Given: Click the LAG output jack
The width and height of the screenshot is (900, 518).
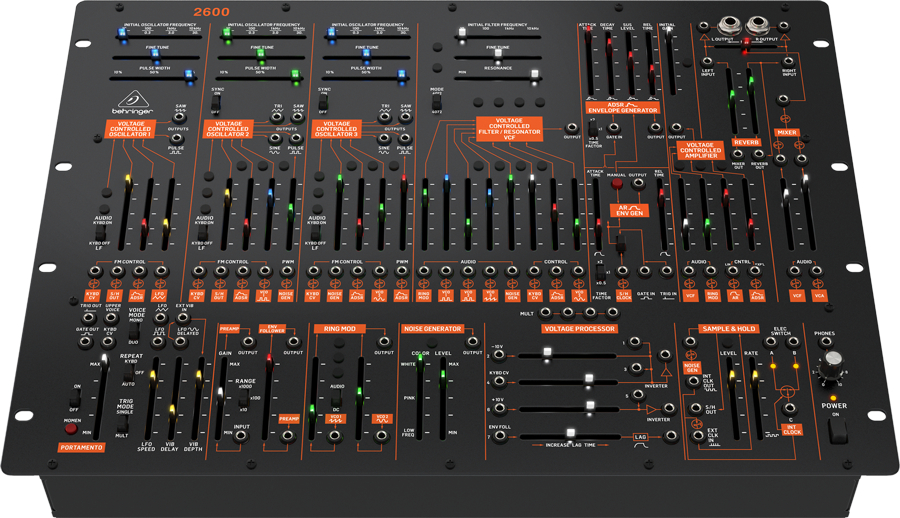Looking at the screenshot, I should 671,436.
